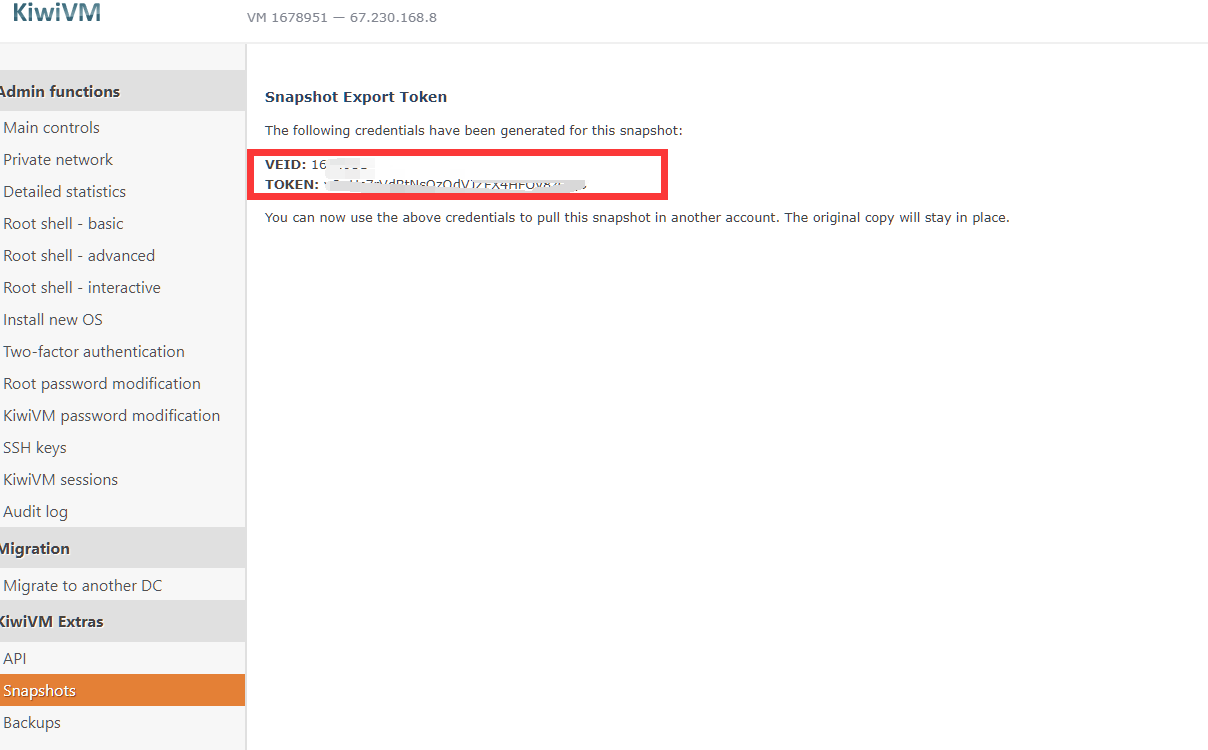
Task: Select Install new OS
Action: pos(53,320)
